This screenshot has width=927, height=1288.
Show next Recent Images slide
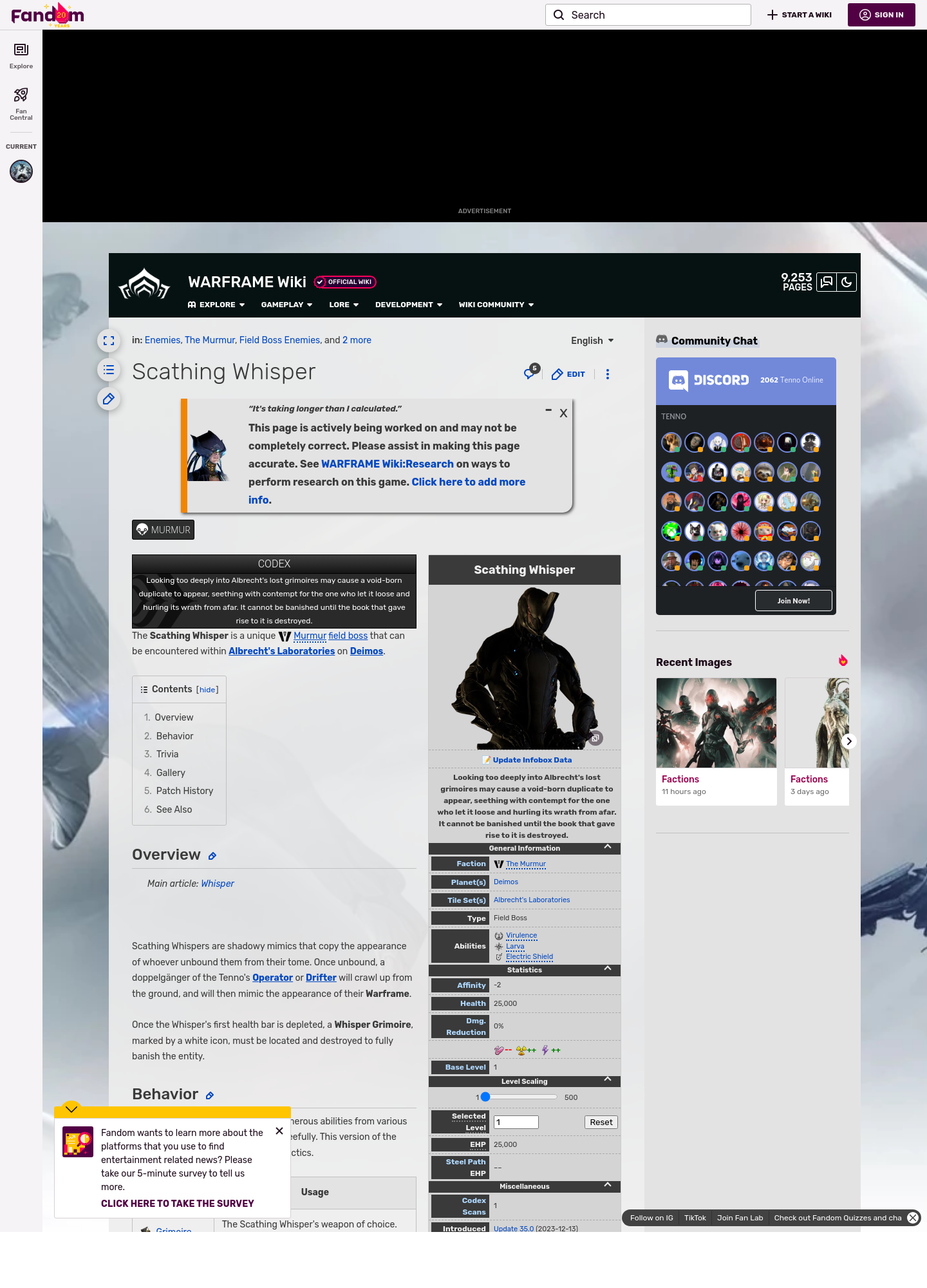pos(848,741)
